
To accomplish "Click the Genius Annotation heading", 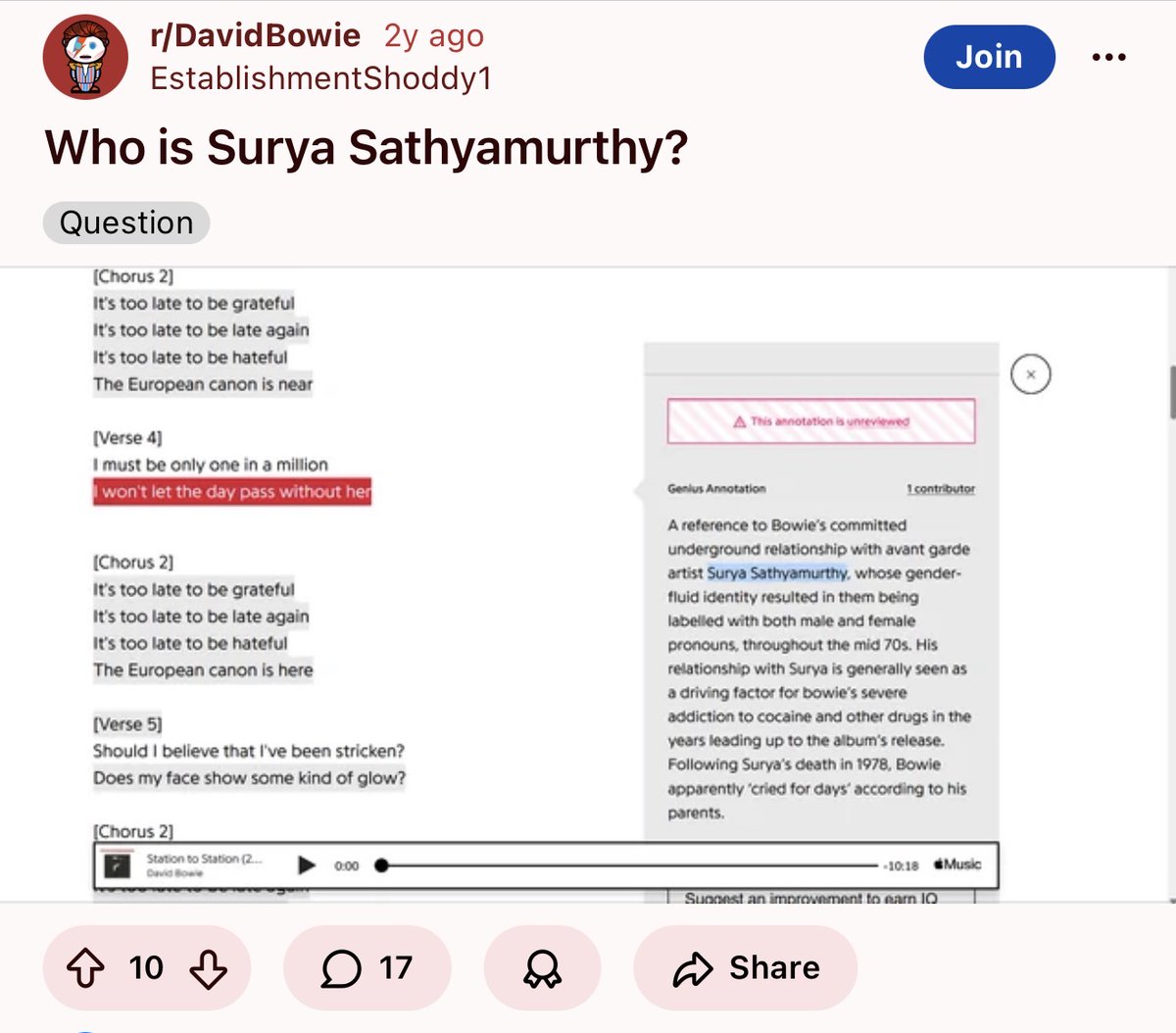I will pyautogui.click(x=716, y=488).
